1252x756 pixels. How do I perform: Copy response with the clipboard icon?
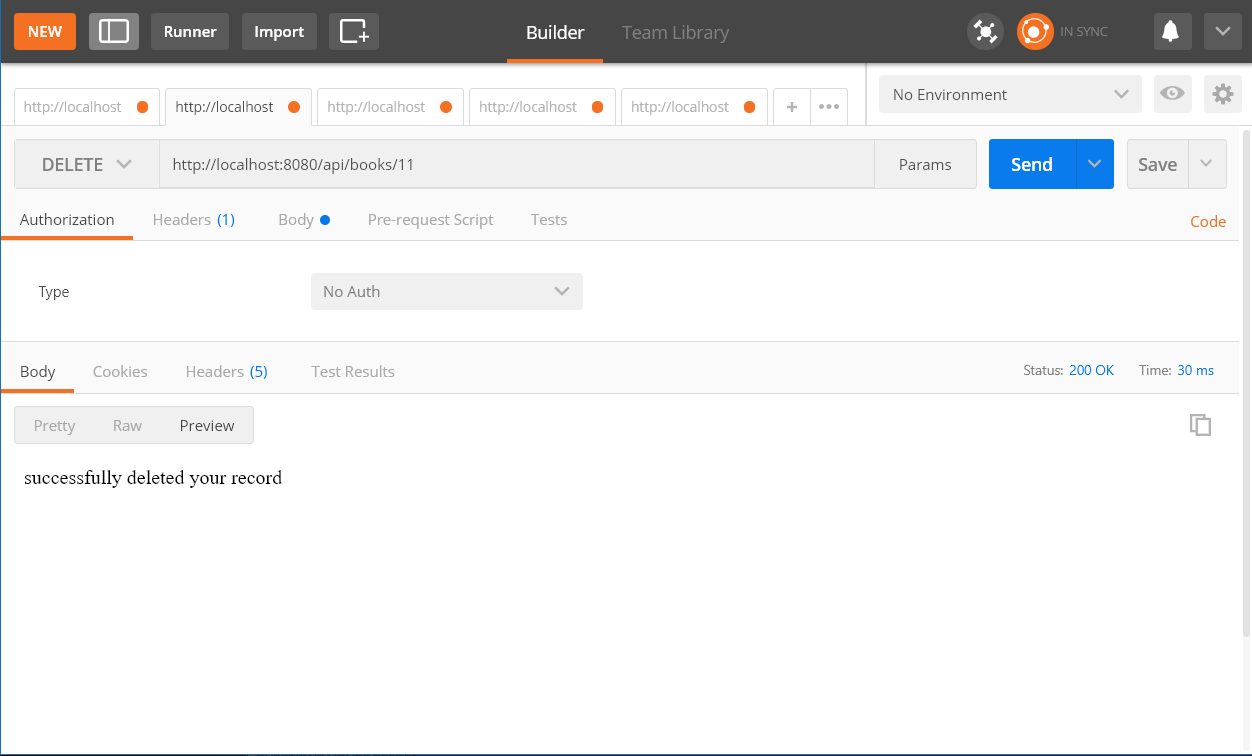click(x=1200, y=425)
